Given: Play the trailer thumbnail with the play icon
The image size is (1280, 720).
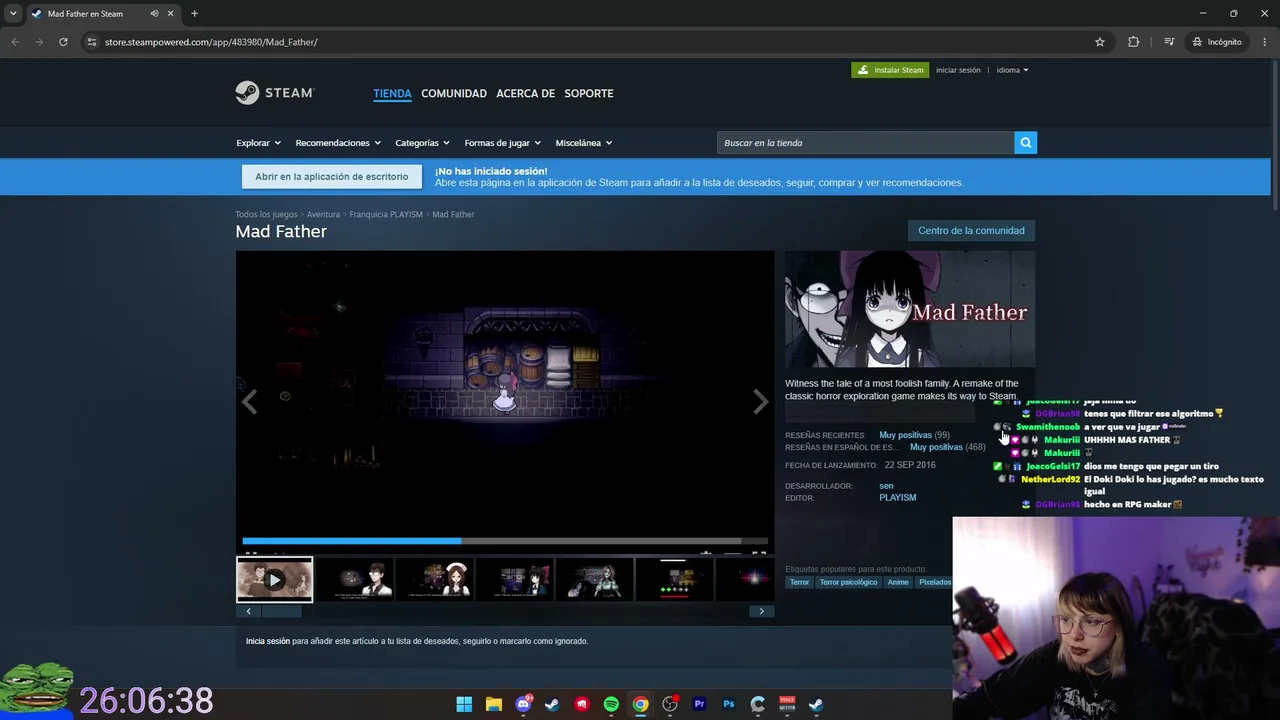Looking at the screenshot, I should click(274, 579).
